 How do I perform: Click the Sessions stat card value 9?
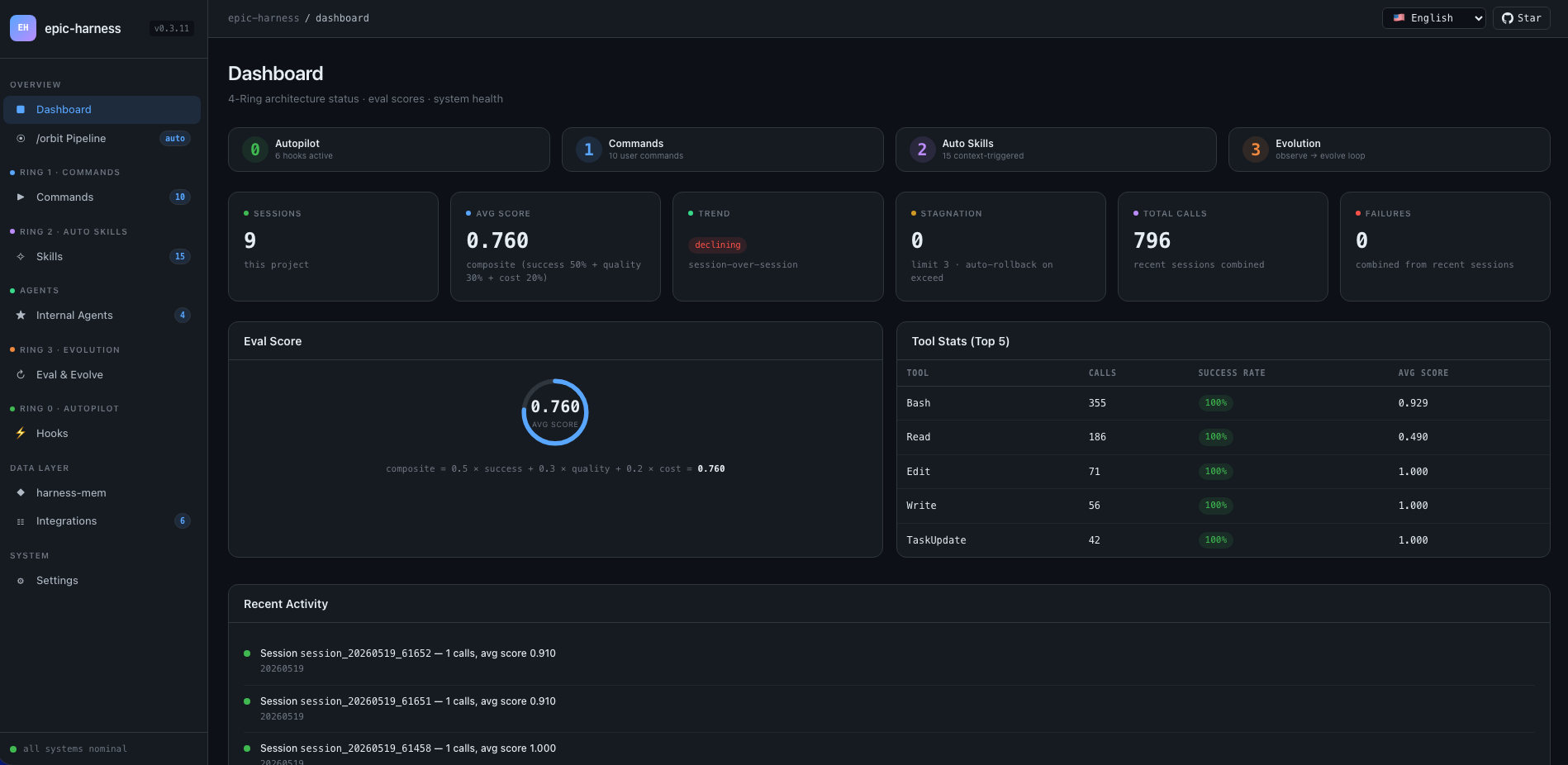pos(250,240)
